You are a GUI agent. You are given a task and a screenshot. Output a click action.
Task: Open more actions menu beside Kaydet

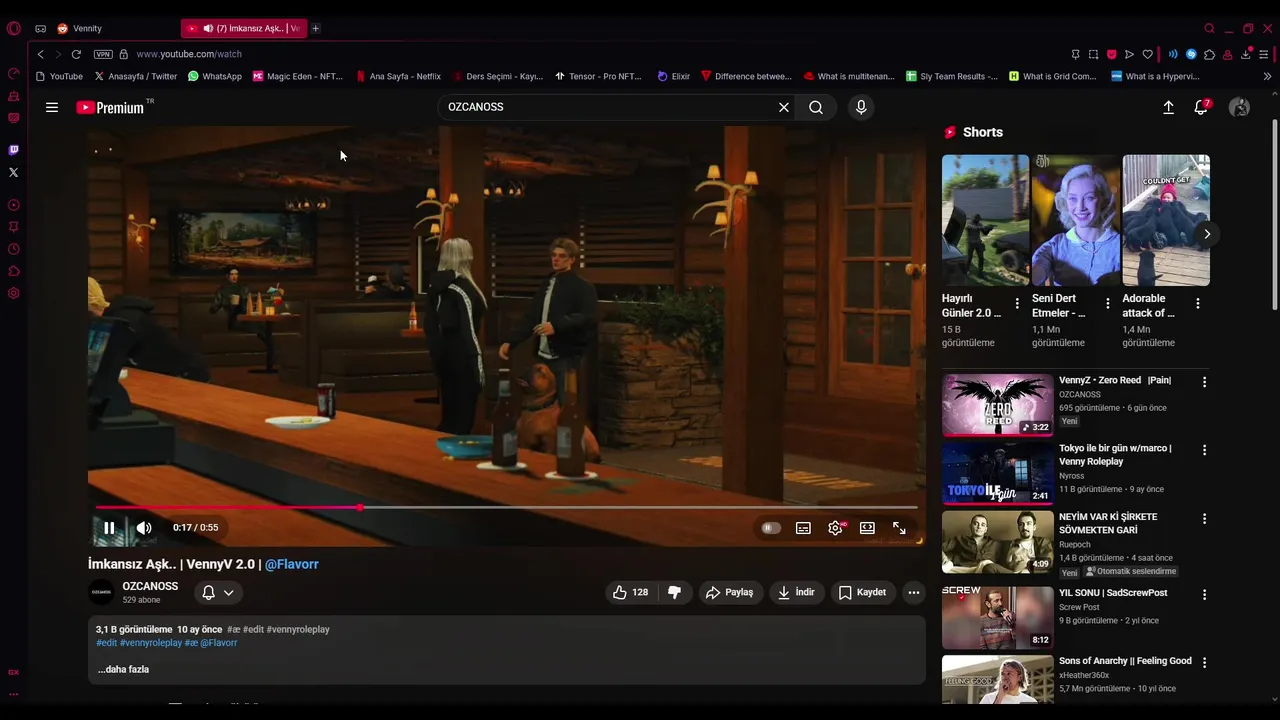[x=913, y=592]
